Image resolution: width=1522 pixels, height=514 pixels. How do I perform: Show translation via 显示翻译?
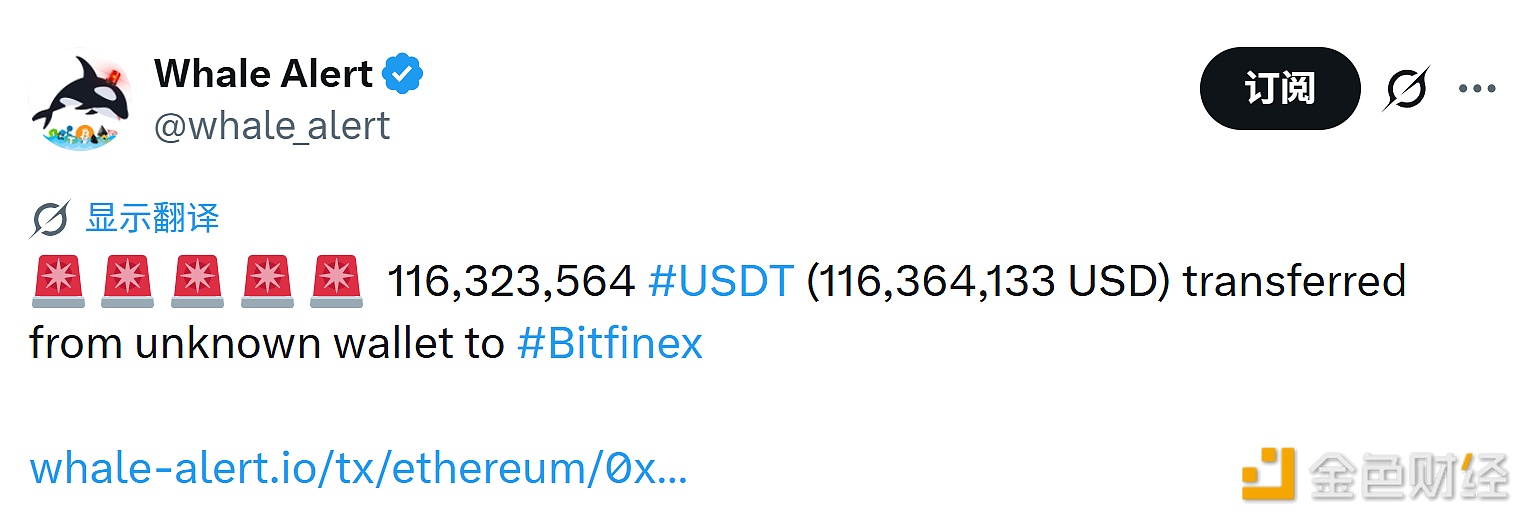(152, 218)
